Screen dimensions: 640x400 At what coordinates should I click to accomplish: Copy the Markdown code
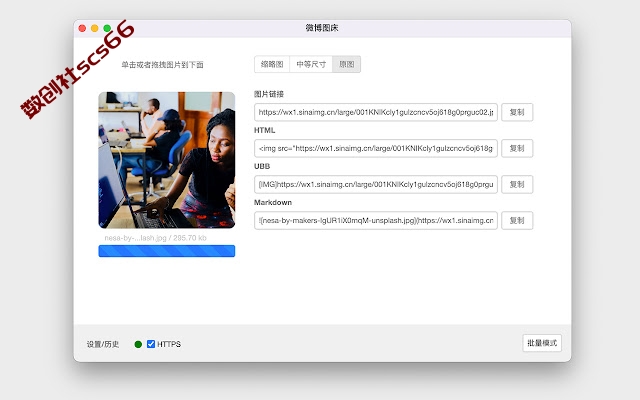(517, 220)
